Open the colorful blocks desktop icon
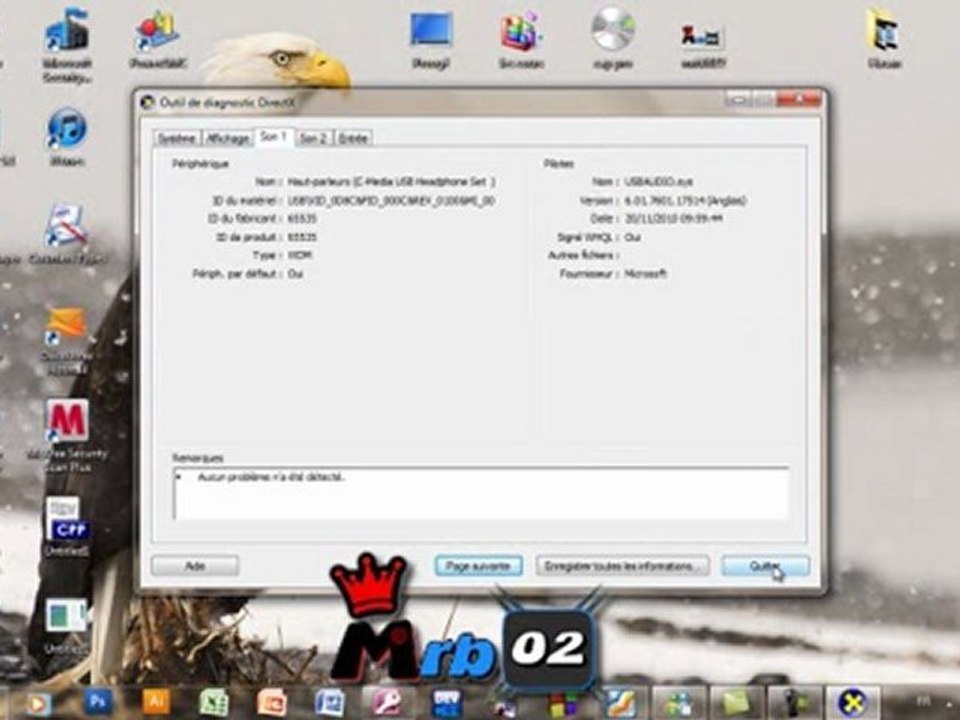The height and width of the screenshot is (720, 960). tap(522, 39)
